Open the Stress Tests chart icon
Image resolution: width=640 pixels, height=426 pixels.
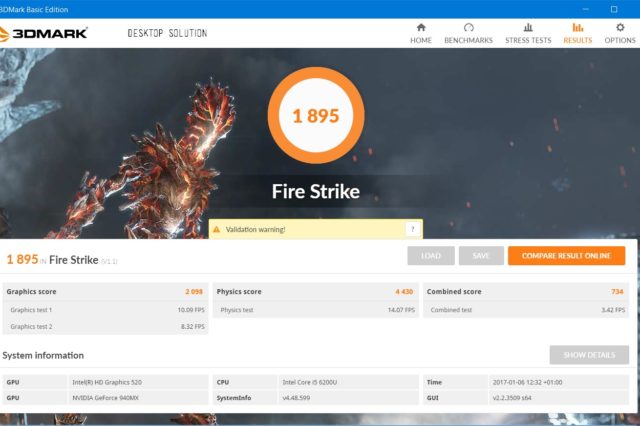[x=528, y=27]
